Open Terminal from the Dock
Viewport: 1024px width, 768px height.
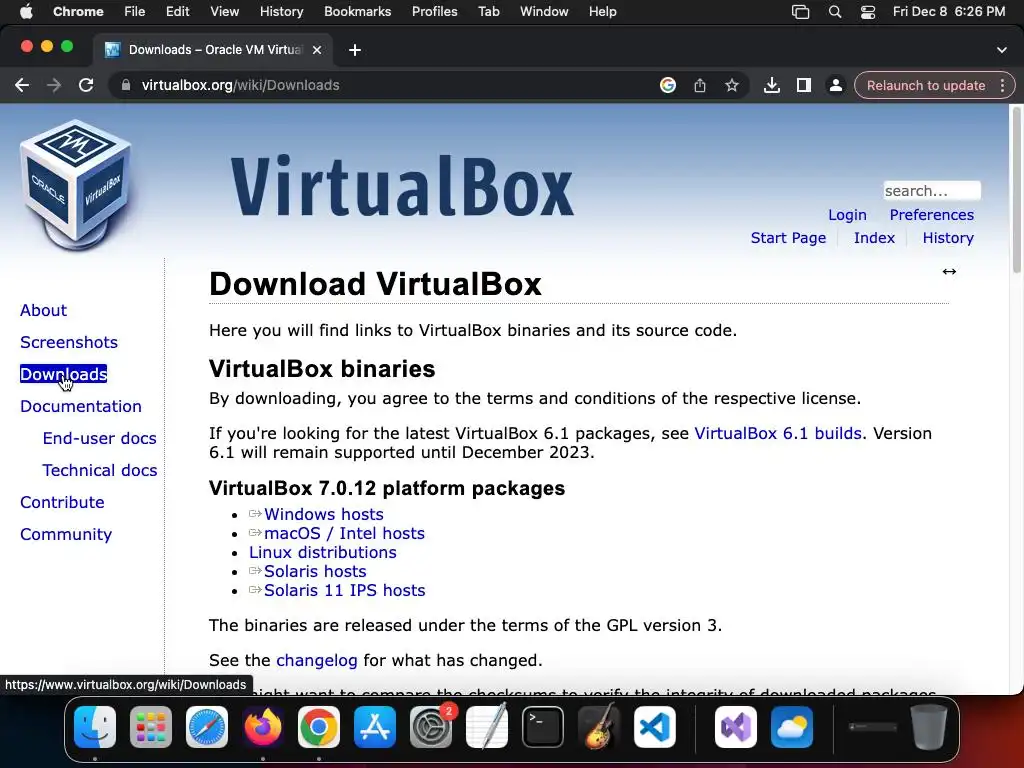click(543, 726)
